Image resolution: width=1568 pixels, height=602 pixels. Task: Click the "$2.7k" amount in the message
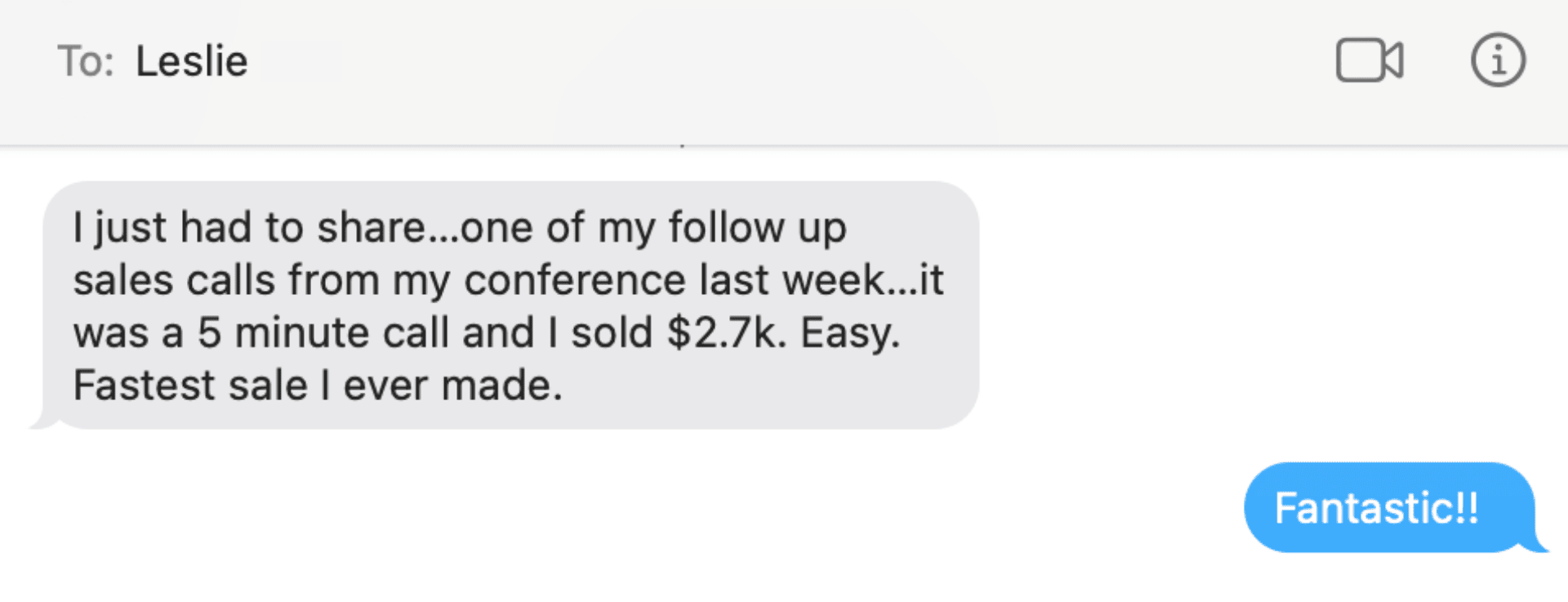[721, 333]
